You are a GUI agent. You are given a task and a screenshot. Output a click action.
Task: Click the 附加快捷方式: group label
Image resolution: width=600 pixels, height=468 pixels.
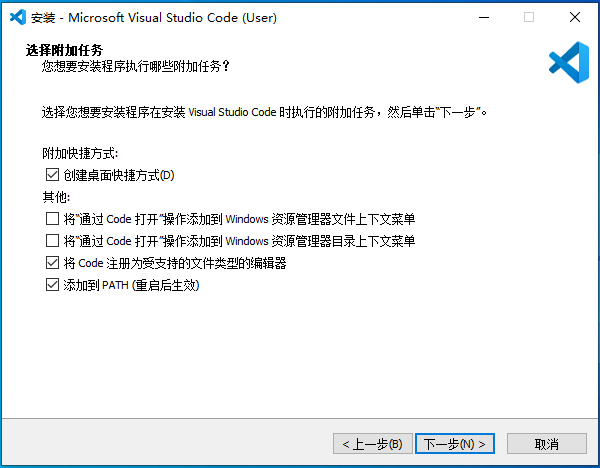coord(80,153)
